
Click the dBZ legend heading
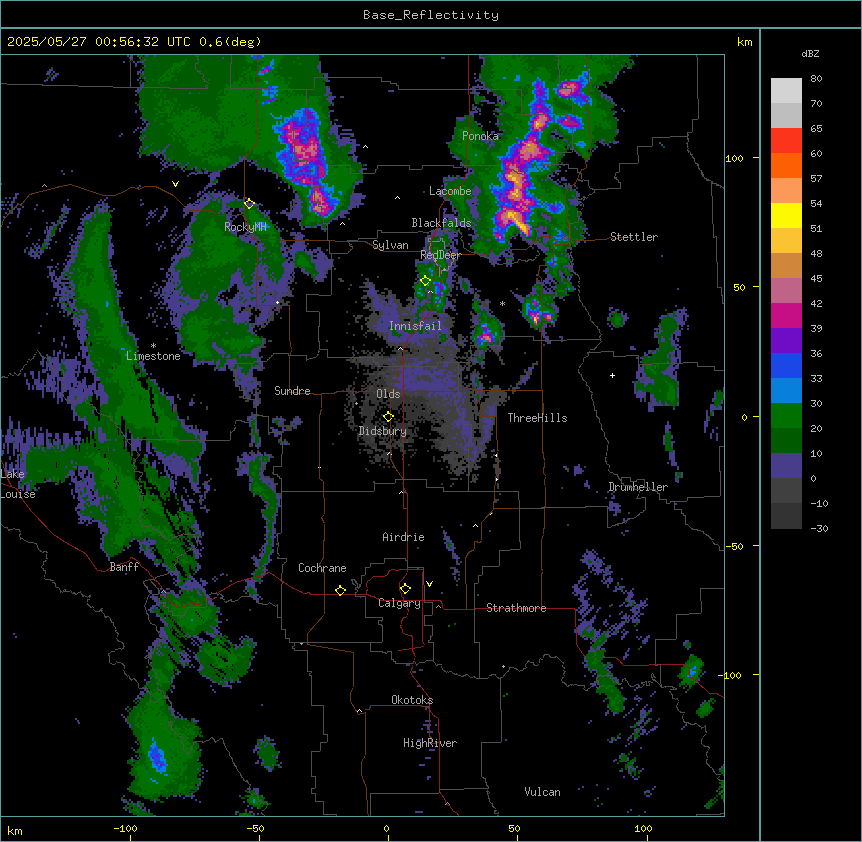(x=810, y=53)
